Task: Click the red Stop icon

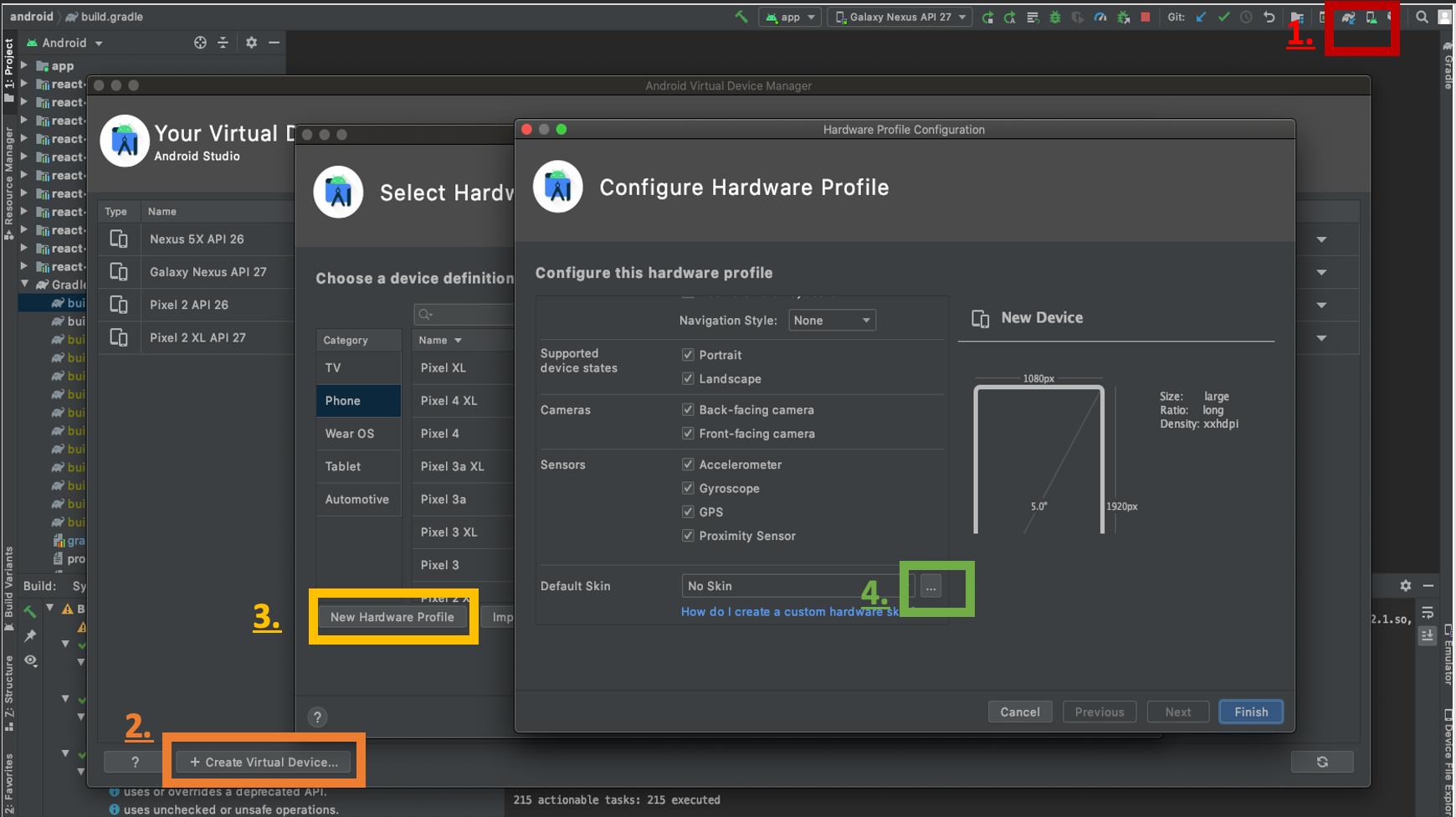Action: pyautogui.click(x=1146, y=17)
